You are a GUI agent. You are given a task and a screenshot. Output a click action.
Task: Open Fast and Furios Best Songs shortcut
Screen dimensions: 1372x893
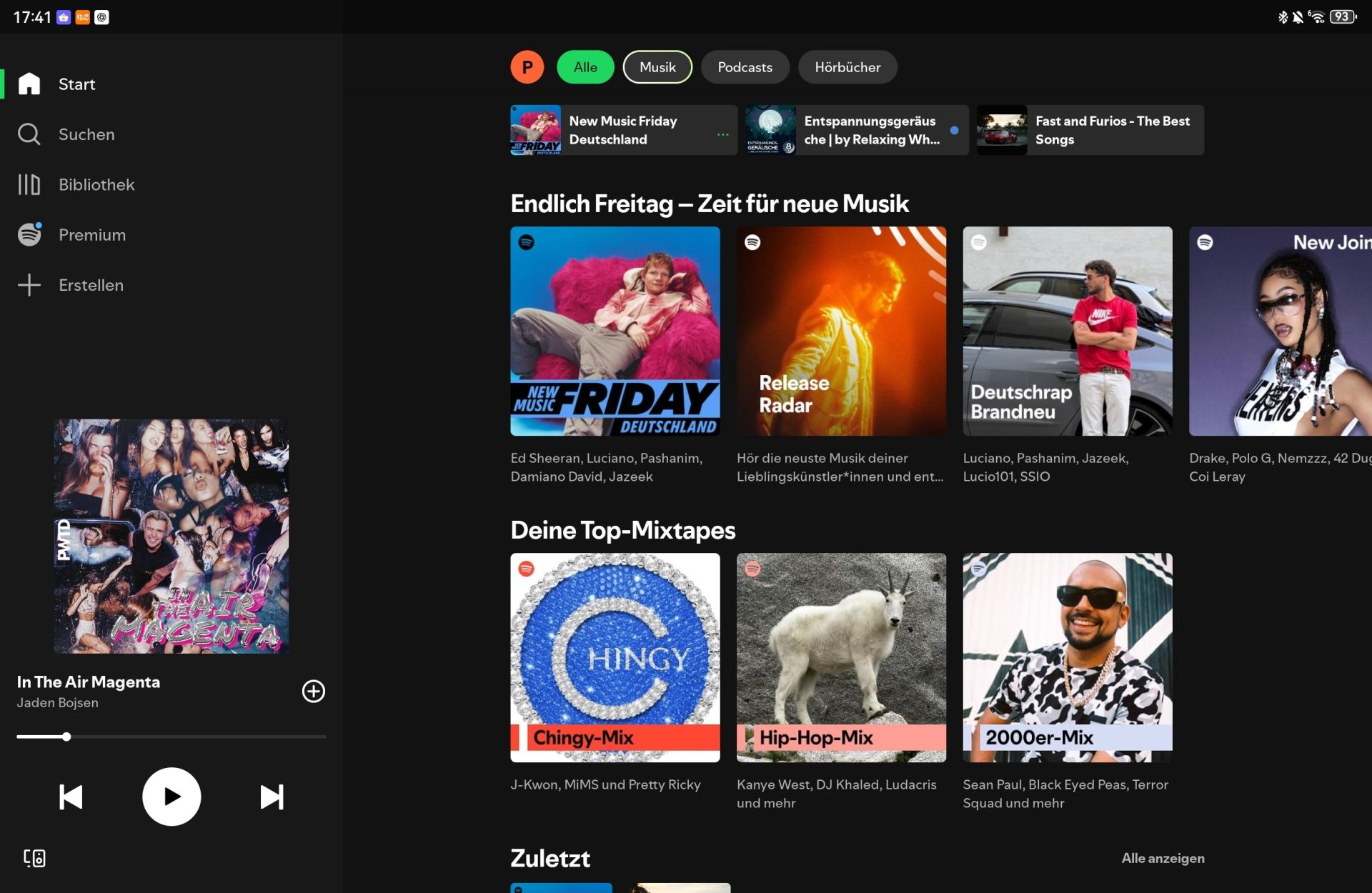pyautogui.click(x=1090, y=130)
